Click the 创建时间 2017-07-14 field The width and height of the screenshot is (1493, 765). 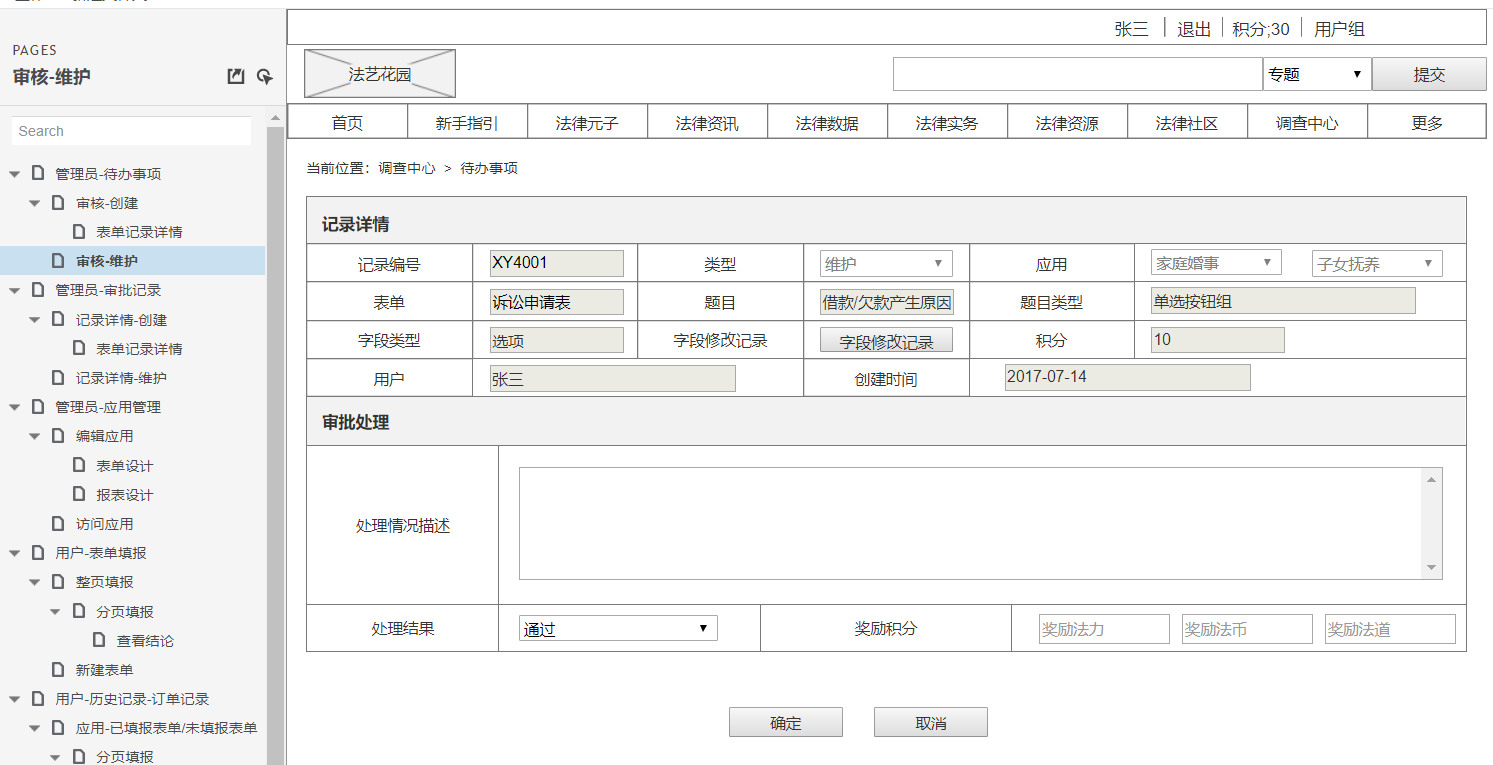click(x=1127, y=377)
